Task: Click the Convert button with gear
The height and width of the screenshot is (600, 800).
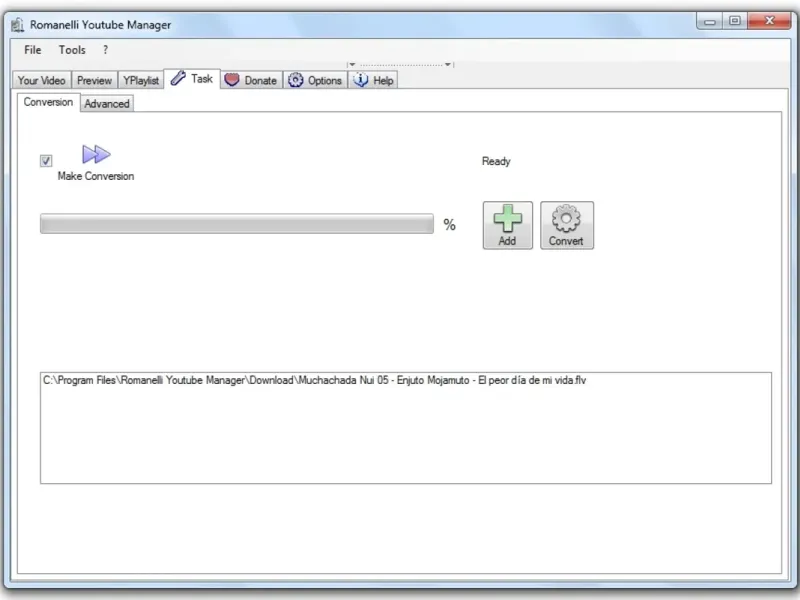Action: pos(567,225)
